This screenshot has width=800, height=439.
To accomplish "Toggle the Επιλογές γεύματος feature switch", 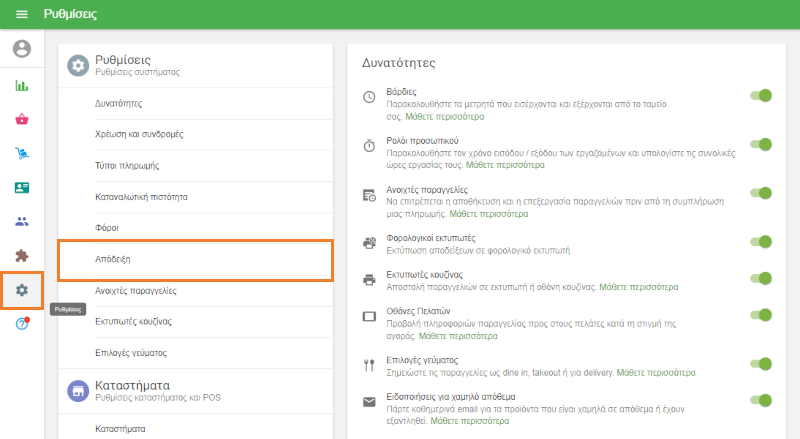I will 762,364.
